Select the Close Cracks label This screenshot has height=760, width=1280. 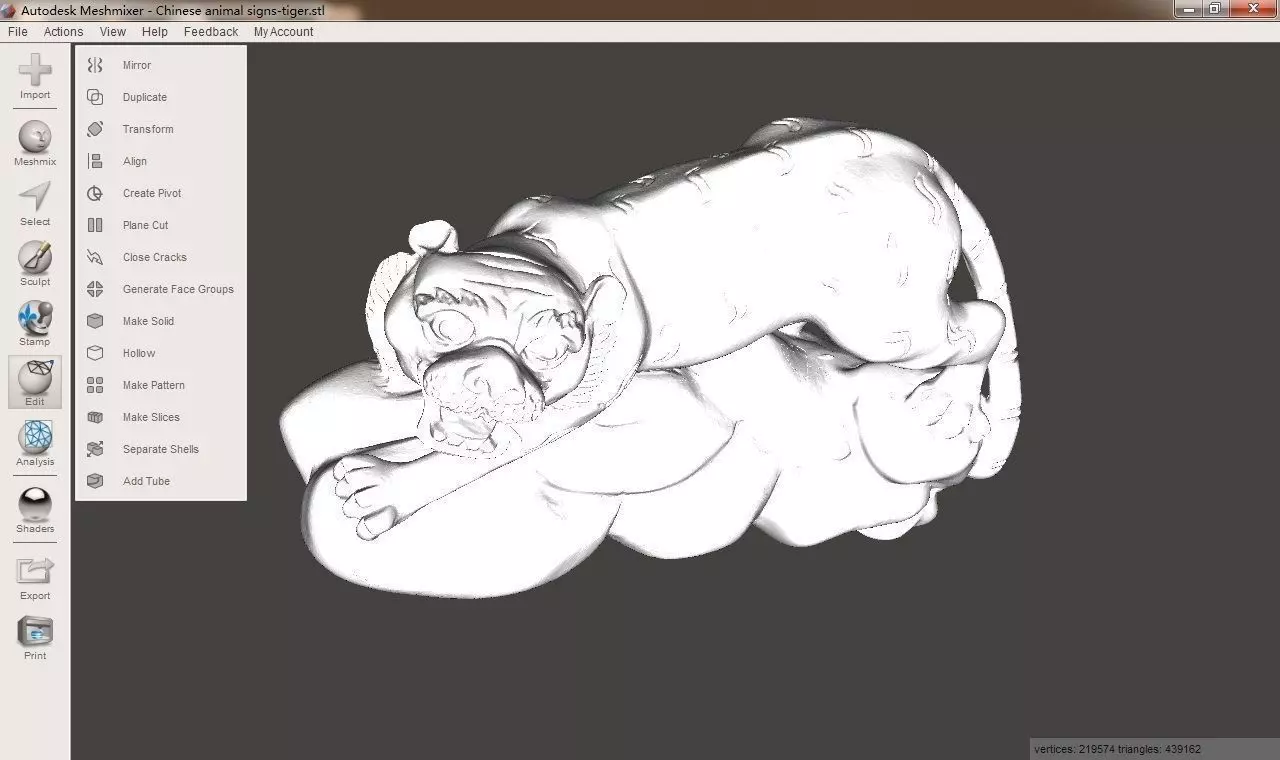pyautogui.click(x=155, y=257)
